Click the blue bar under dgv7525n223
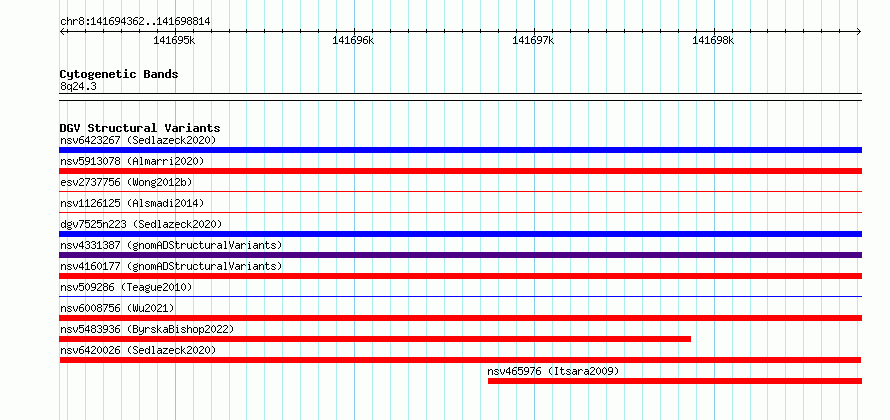 460,234
